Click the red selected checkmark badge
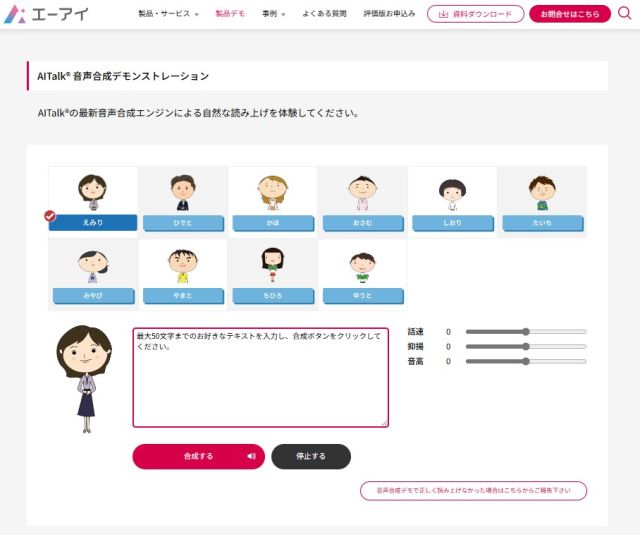The image size is (640, 535). tap(50, 216)
